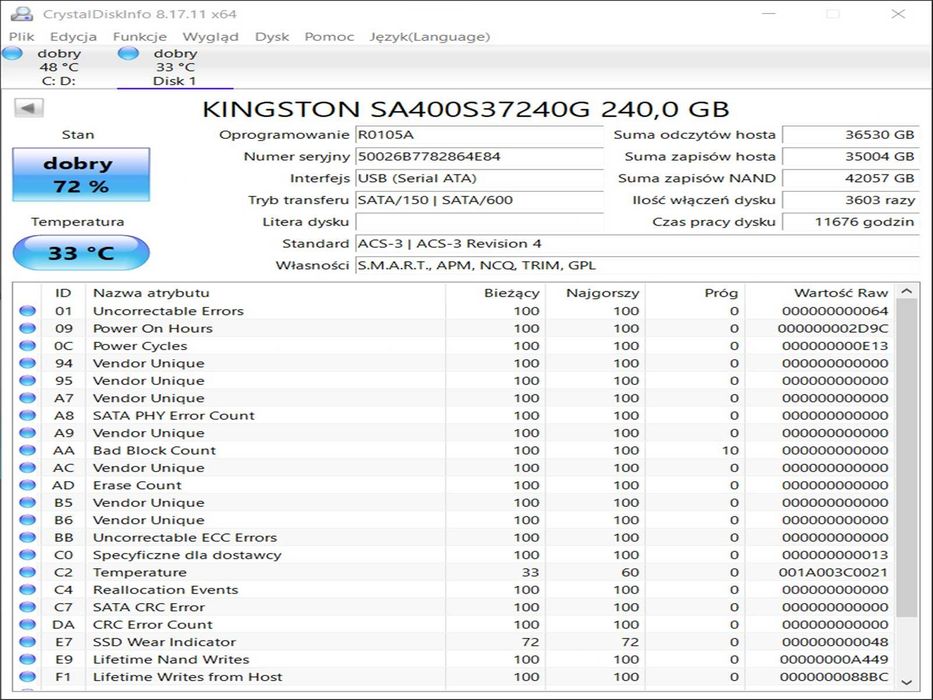The image size is (933, 700).
Task: Click status orb of CRC Error Count row
Action: (27, 624)
